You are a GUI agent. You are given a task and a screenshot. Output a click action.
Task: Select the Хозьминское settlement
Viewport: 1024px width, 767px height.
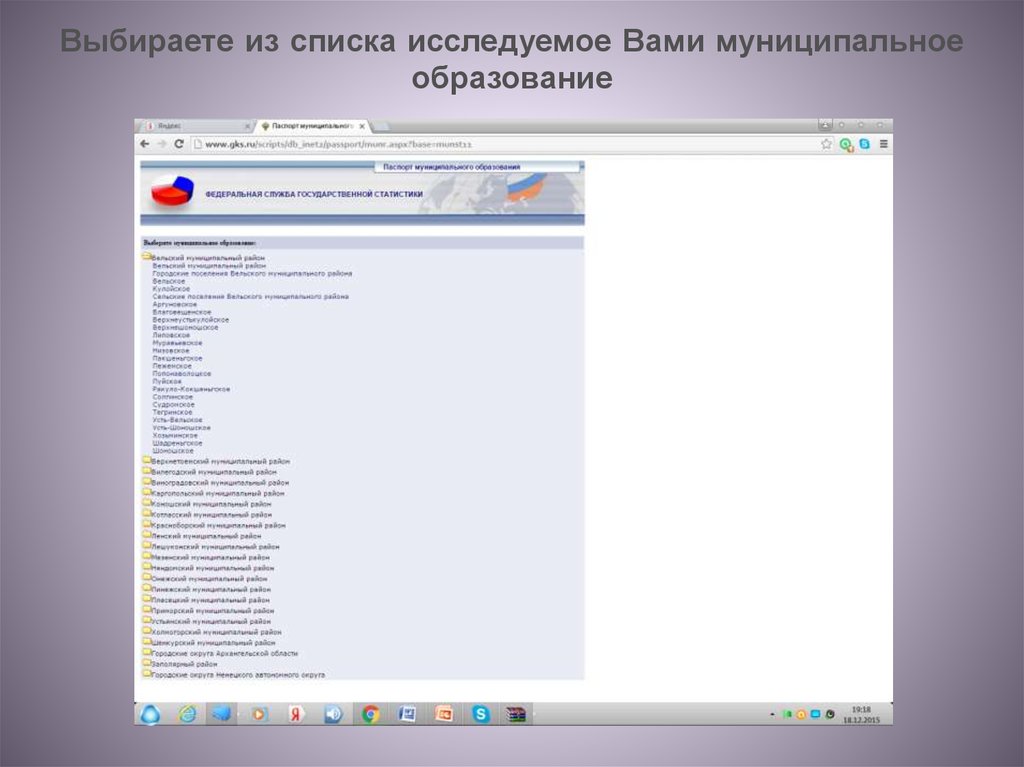pyautogui.click(x=174, y=436)
